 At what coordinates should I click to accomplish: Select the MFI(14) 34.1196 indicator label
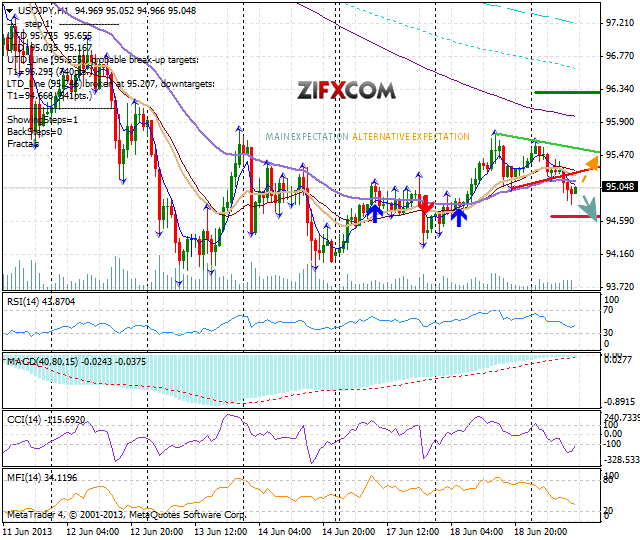coord(42,478)
